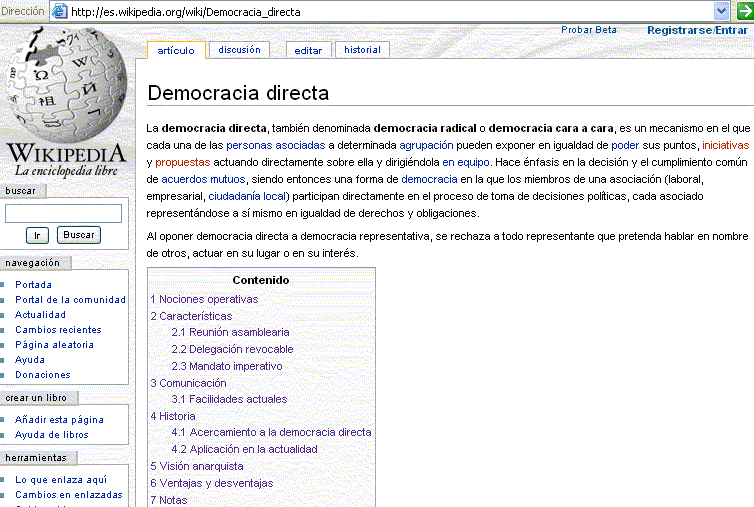Viewport: 754px width, 507px height.
Task: Jump to 4 Historia section
Action: tap(173, 416)
